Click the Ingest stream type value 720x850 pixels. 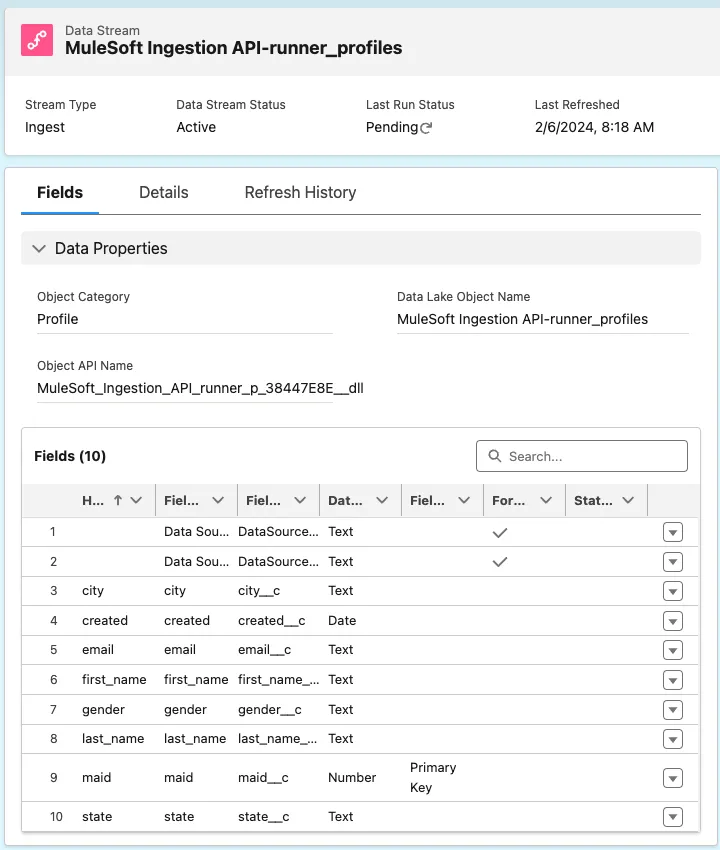click(44, 127)
